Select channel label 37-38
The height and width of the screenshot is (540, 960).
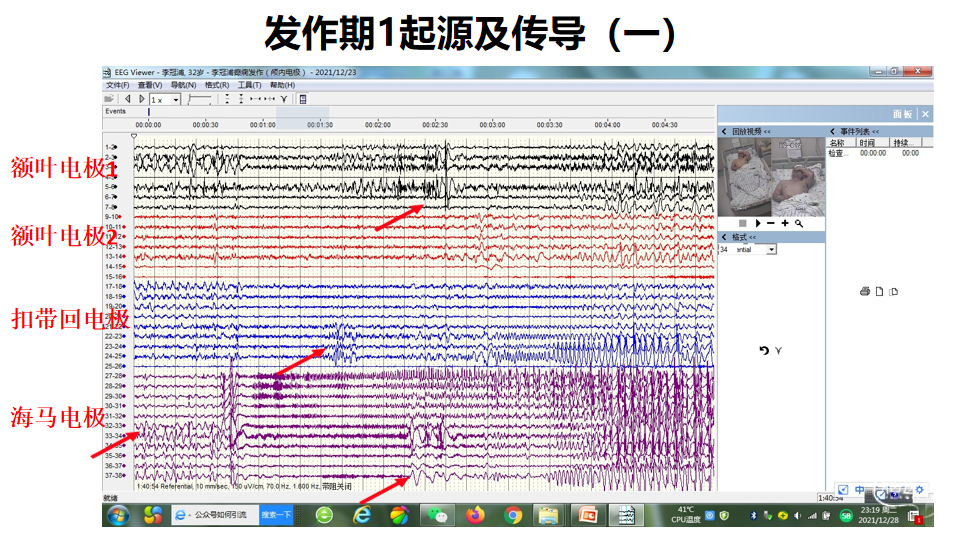(x=114, y=475)
